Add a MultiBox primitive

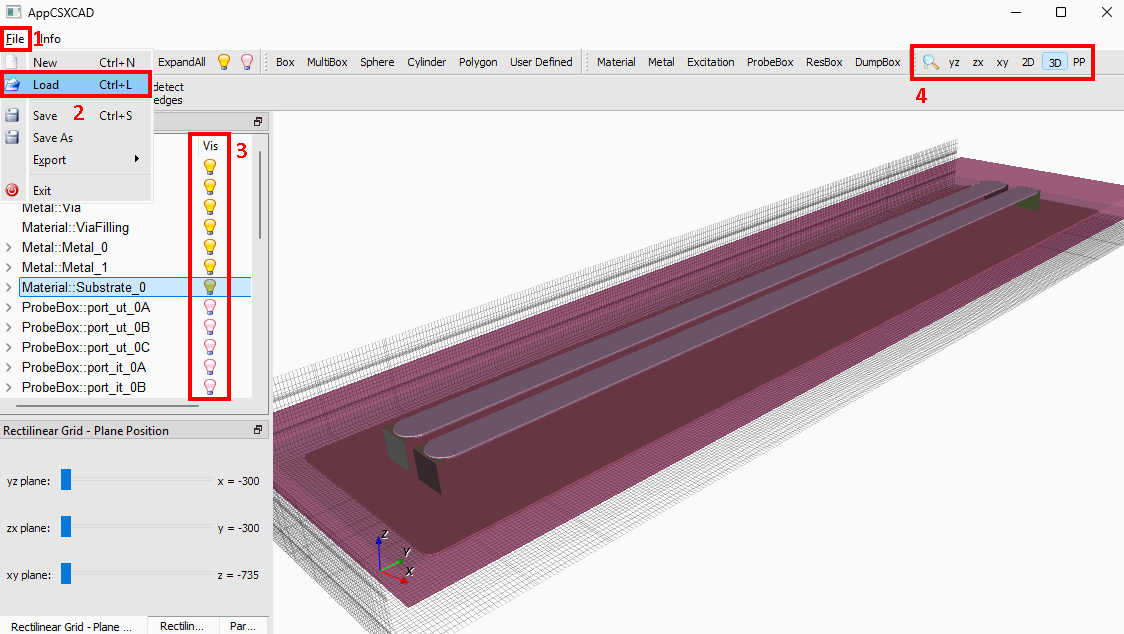pyautogui.click(x=327, y=62)
